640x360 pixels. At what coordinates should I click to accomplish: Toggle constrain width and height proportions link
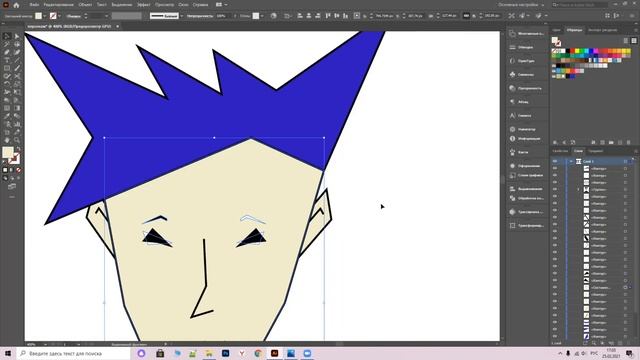click(x=466, y=16)
